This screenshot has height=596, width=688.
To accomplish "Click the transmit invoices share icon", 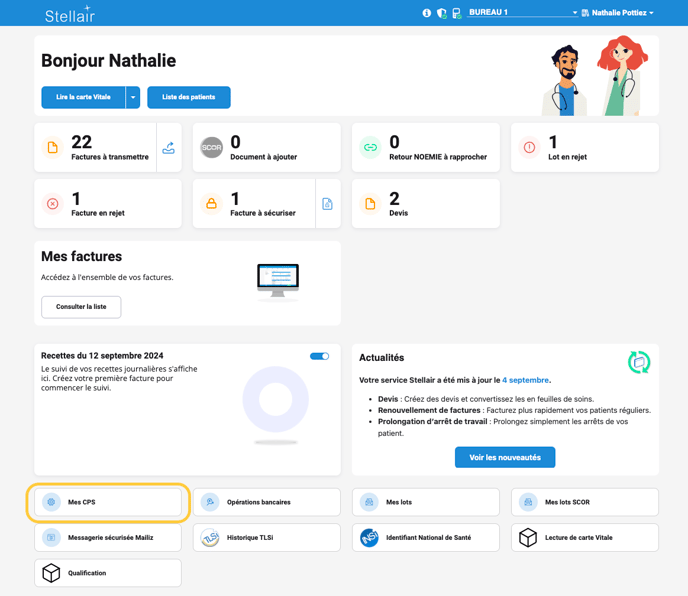I will [168, 148].
